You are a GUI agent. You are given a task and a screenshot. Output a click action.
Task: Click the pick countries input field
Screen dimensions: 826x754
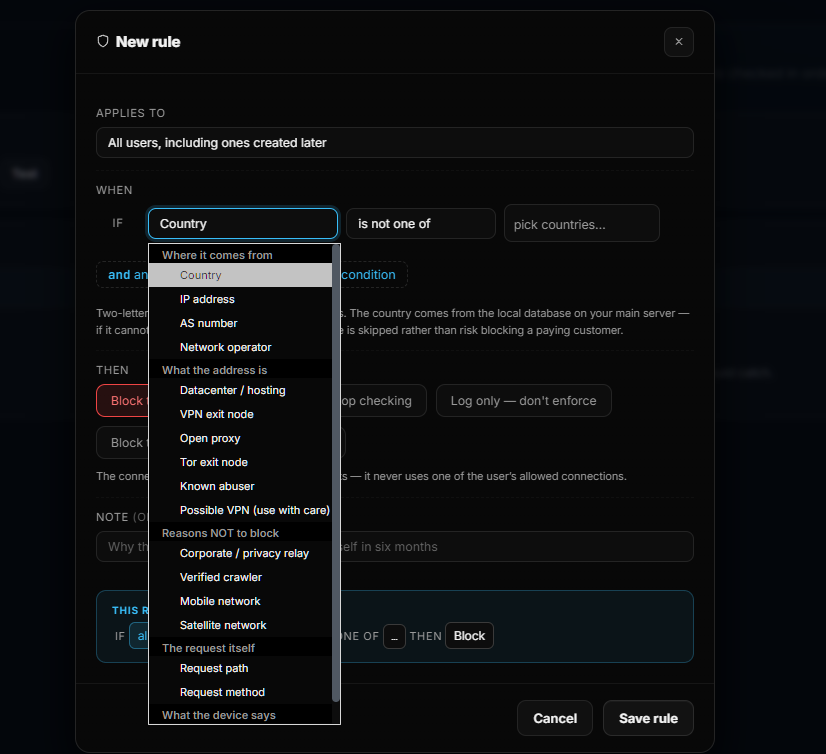click(582, 223)
